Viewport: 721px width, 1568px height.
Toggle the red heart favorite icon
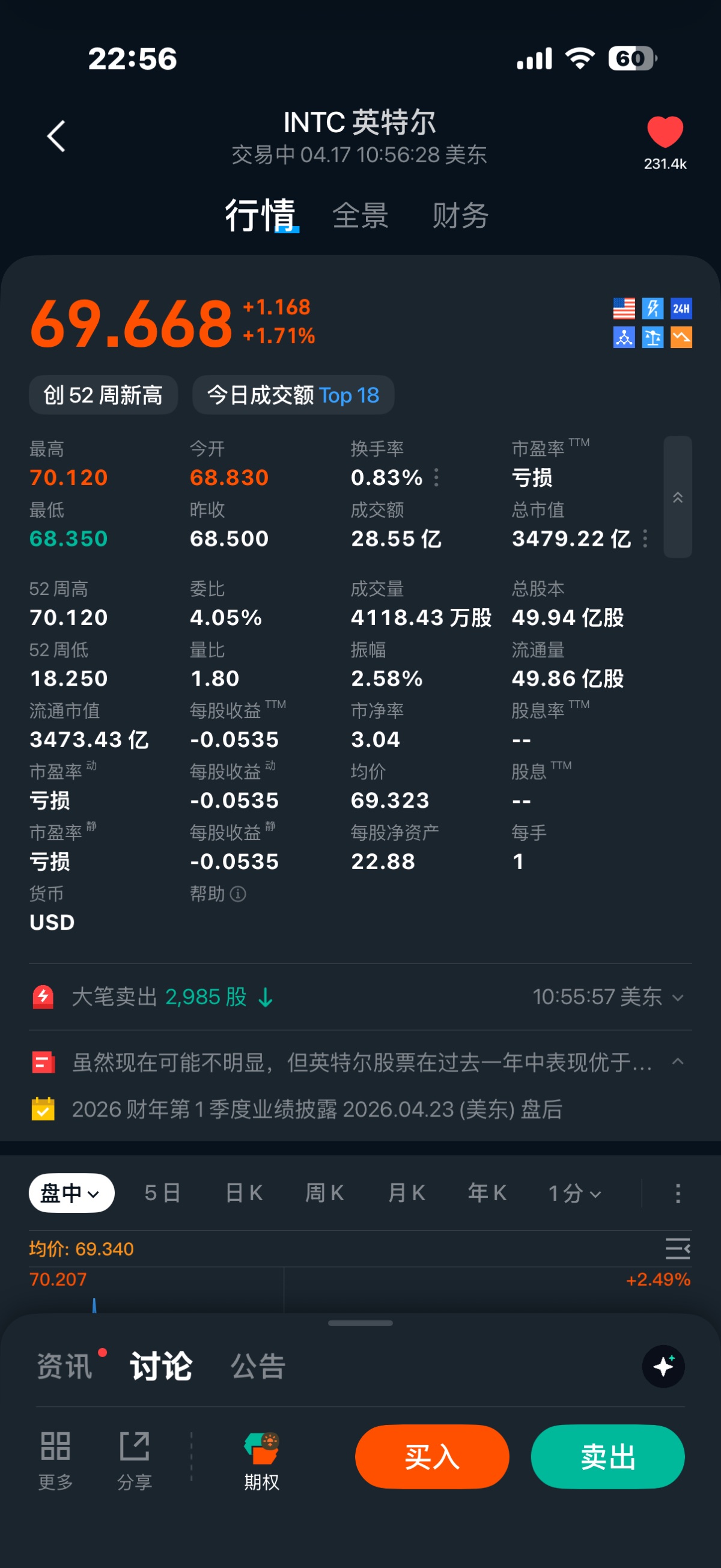pyautogui.click(x=665, y=131)
